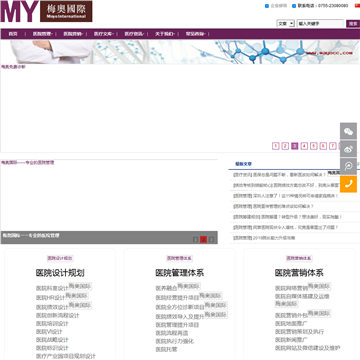
Task: Open the 医院新闻推广 link
Action: coord(291,340)
